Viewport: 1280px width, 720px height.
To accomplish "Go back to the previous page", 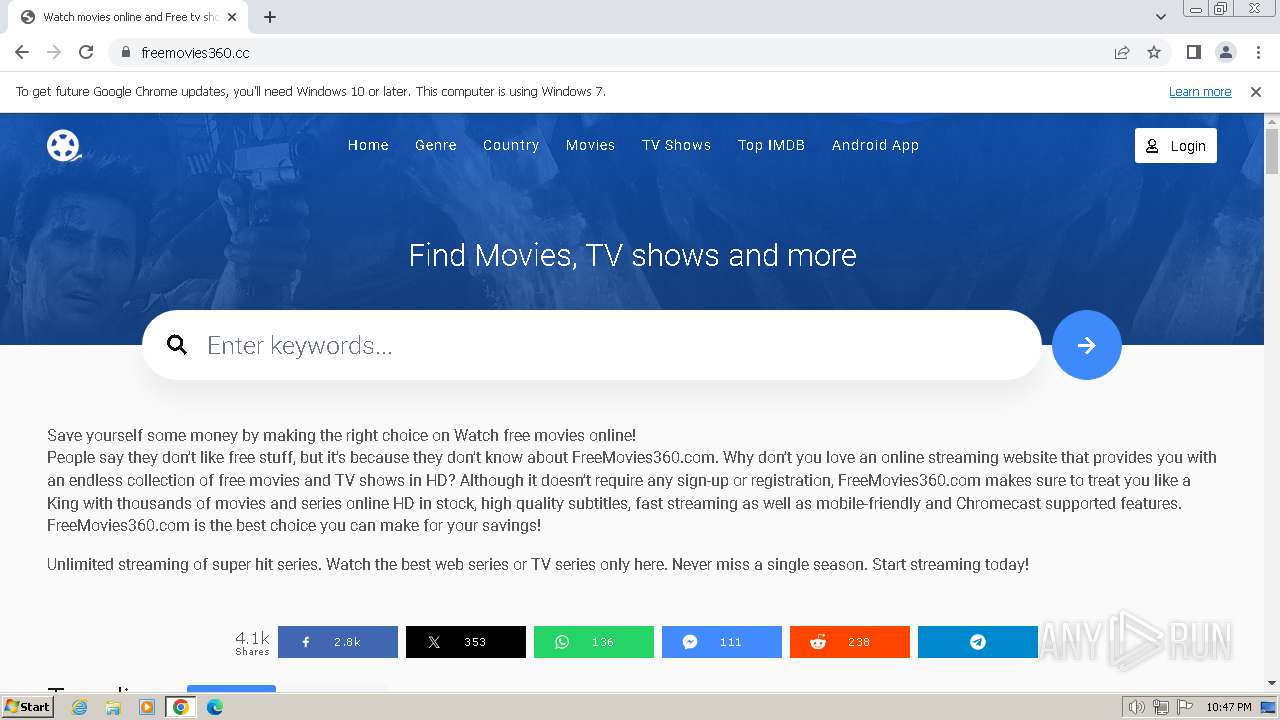I will pos(22,52).
